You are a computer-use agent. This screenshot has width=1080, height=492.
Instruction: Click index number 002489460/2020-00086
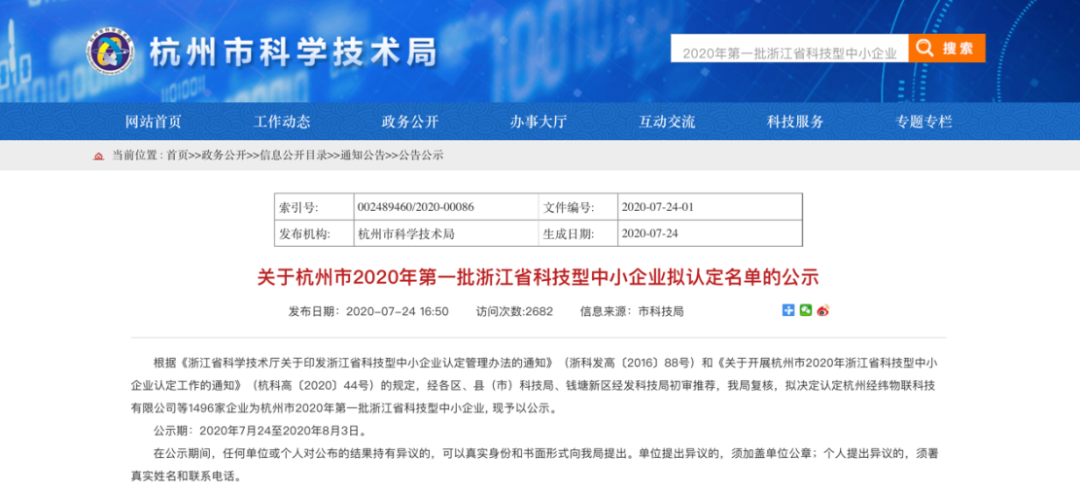(x=416, y=207)
